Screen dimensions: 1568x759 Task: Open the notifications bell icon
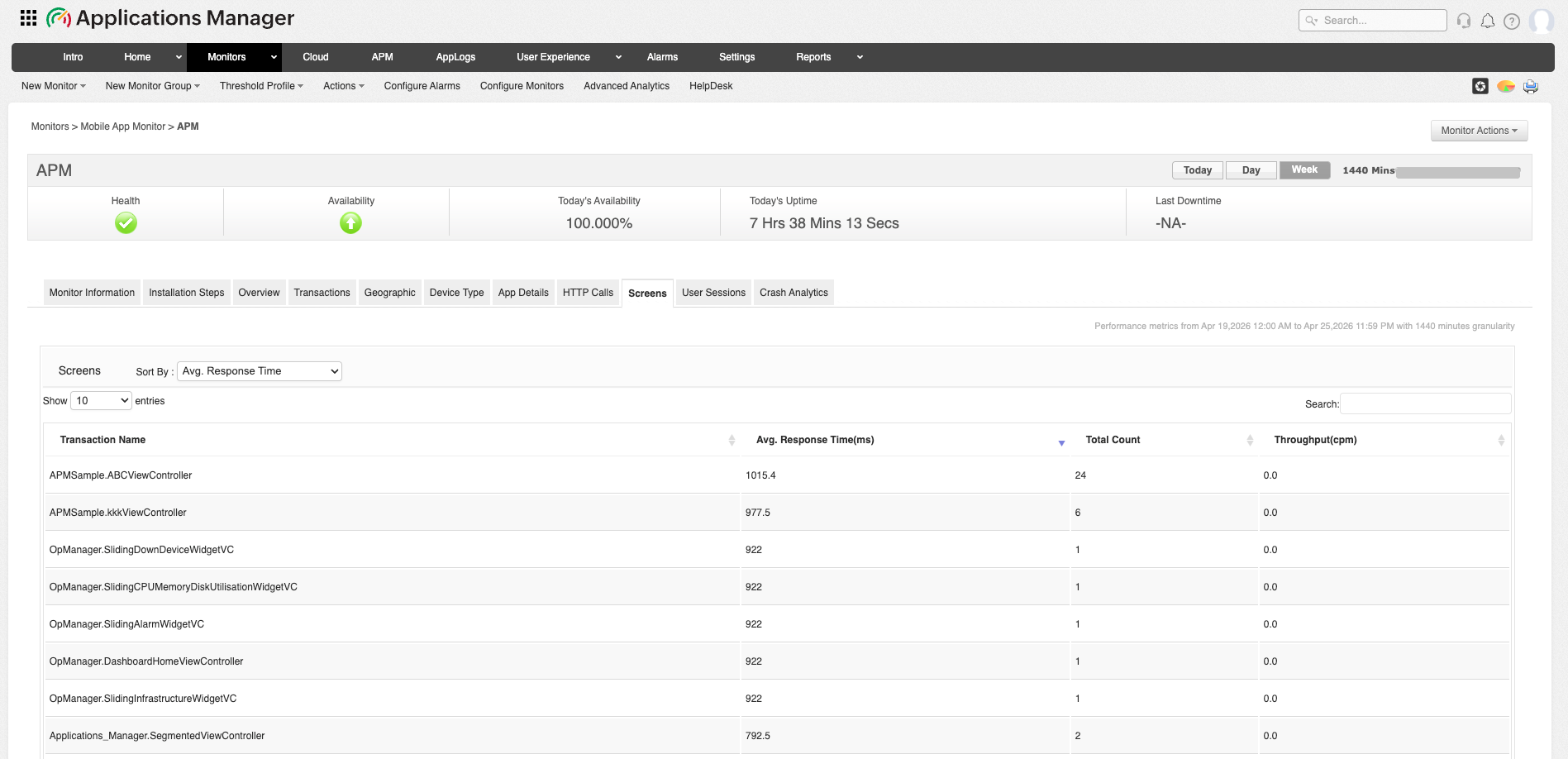[x=1488, y=21]
